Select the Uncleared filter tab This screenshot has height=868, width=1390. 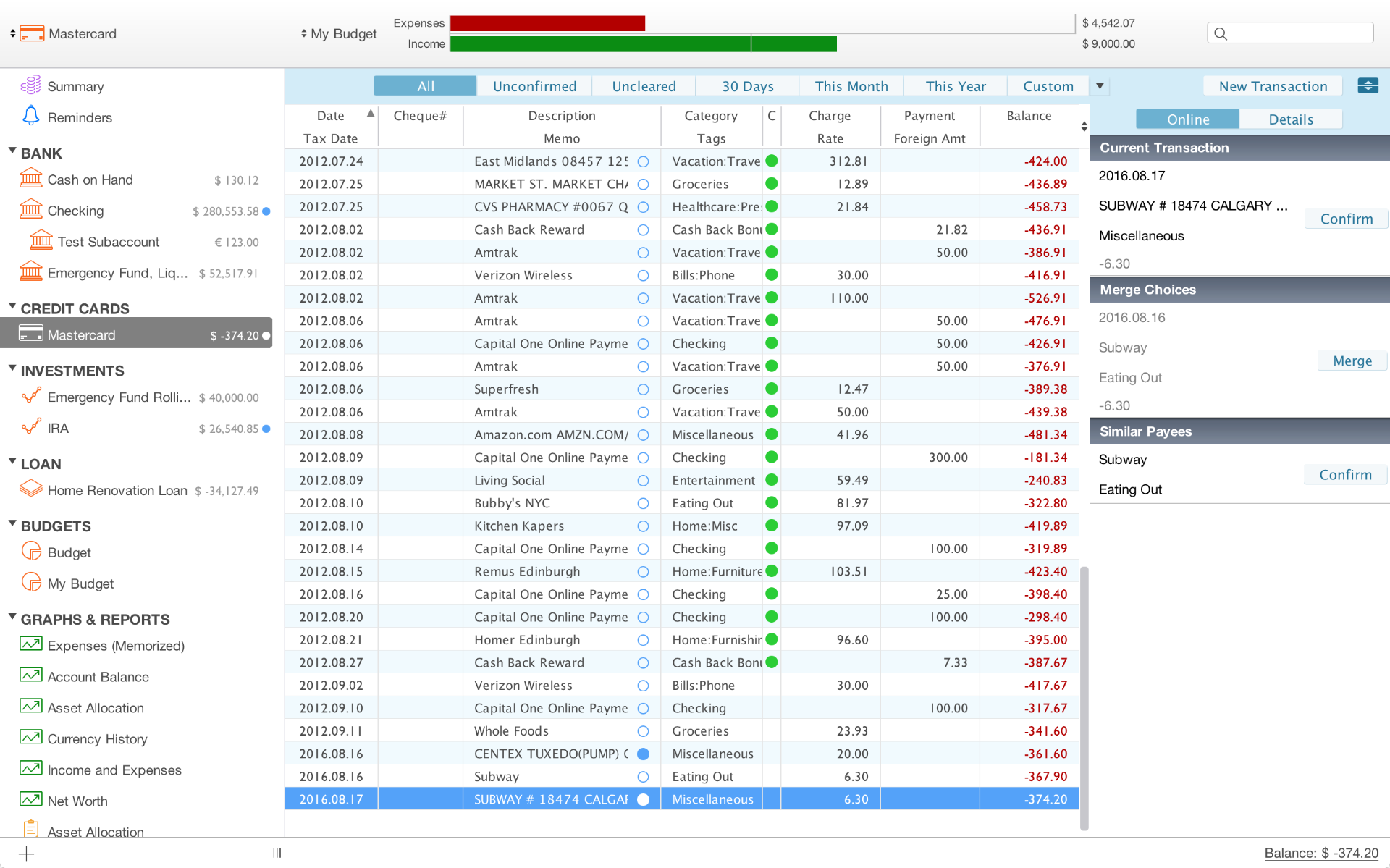pyautogui.click(x=644, y=86)
